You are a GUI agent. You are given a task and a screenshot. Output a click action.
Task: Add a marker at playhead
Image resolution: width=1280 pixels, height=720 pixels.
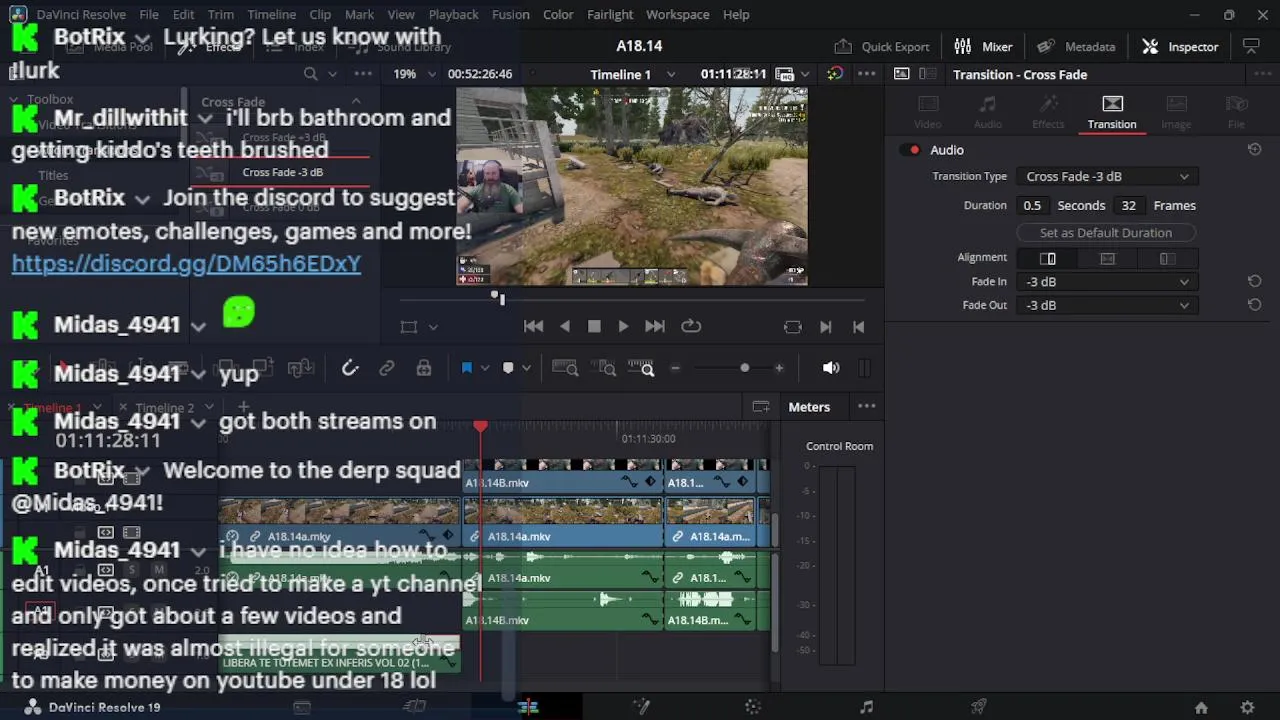coord(508,368)
